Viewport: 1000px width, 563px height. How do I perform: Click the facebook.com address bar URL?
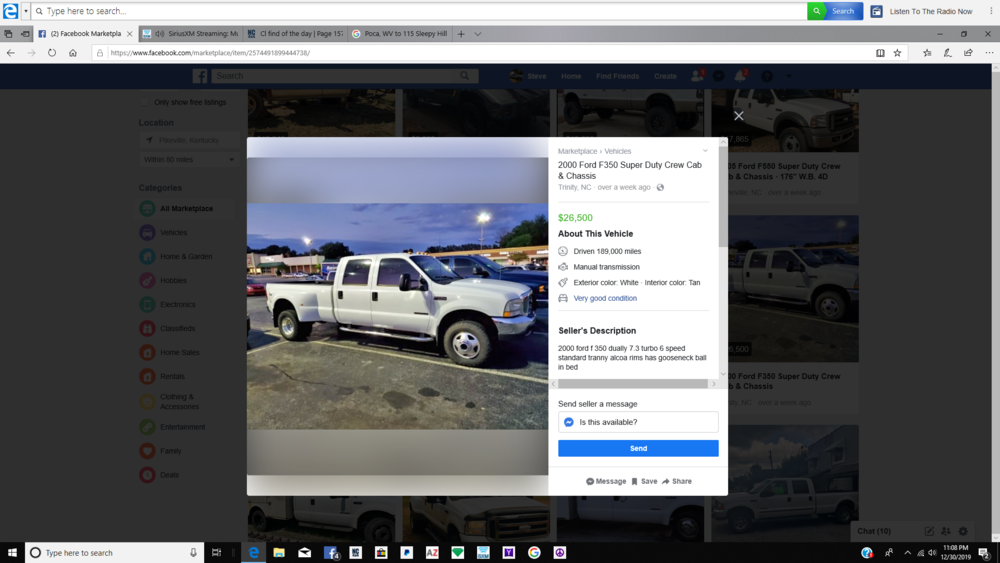click(x=210, y=53)
